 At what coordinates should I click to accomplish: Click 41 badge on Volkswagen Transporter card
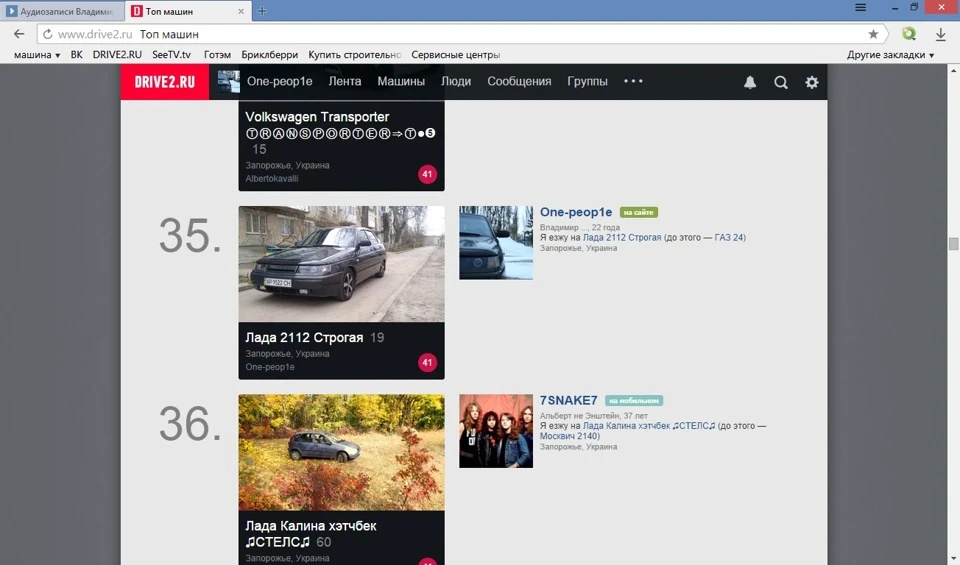point(427,174)
